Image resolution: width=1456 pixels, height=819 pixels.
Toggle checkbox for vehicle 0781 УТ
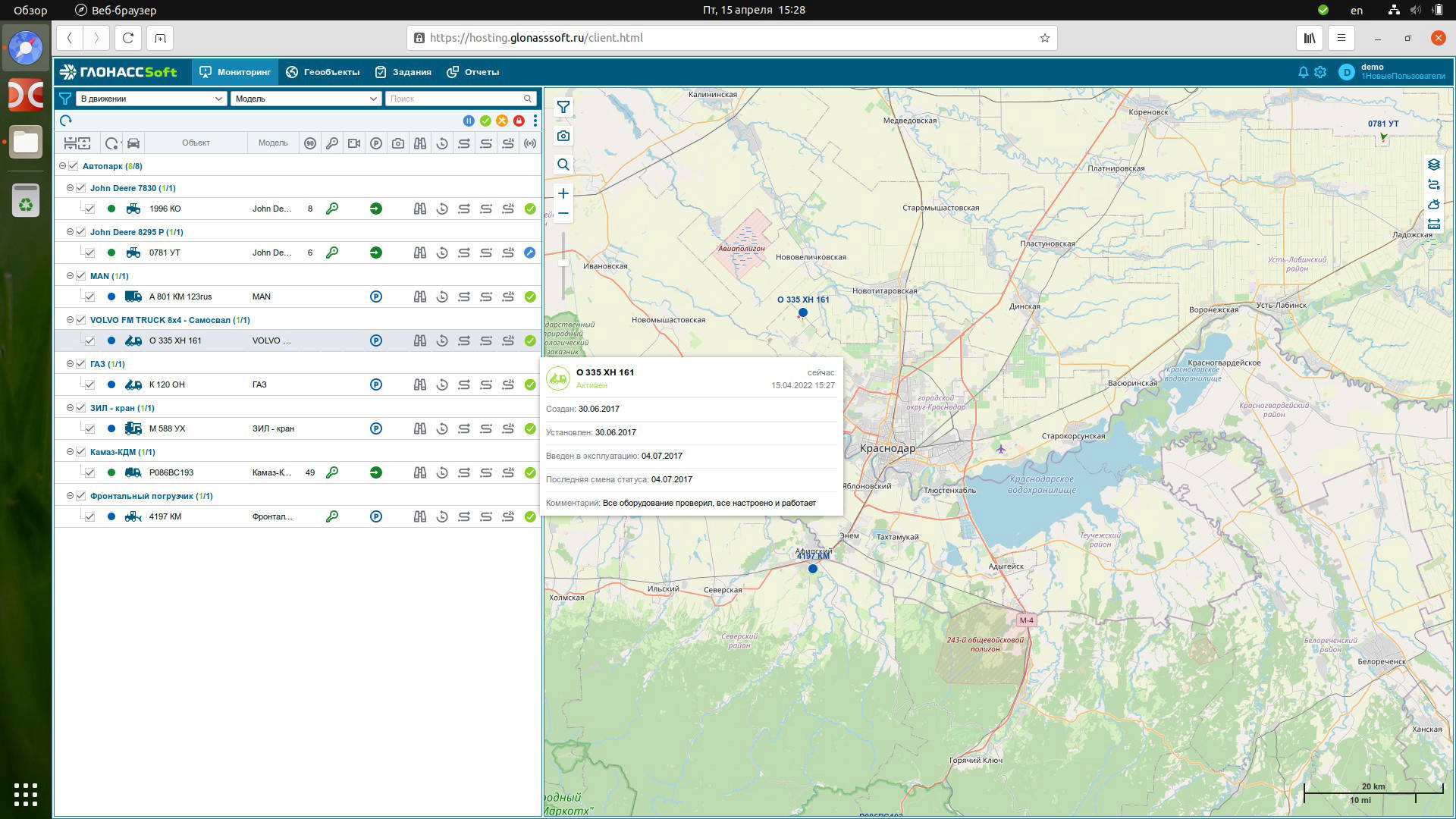(89, 253)
